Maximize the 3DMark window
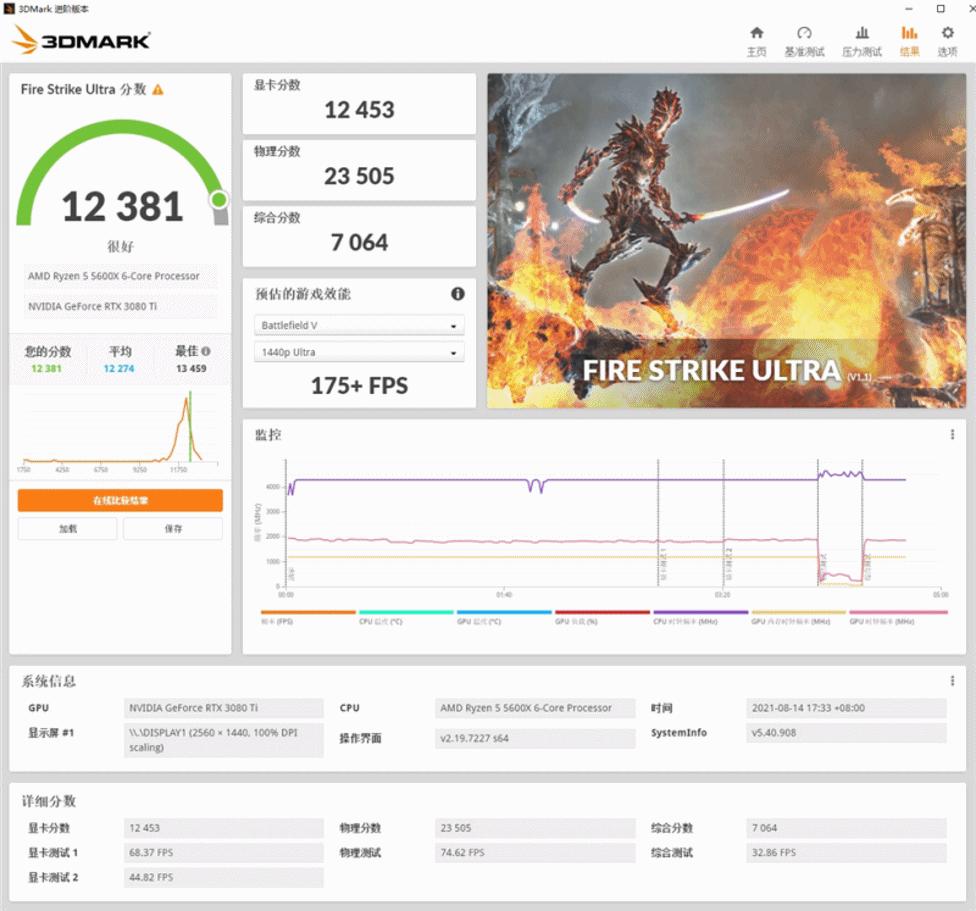Screen dimensions: 976x911 [x=941, y=9]
